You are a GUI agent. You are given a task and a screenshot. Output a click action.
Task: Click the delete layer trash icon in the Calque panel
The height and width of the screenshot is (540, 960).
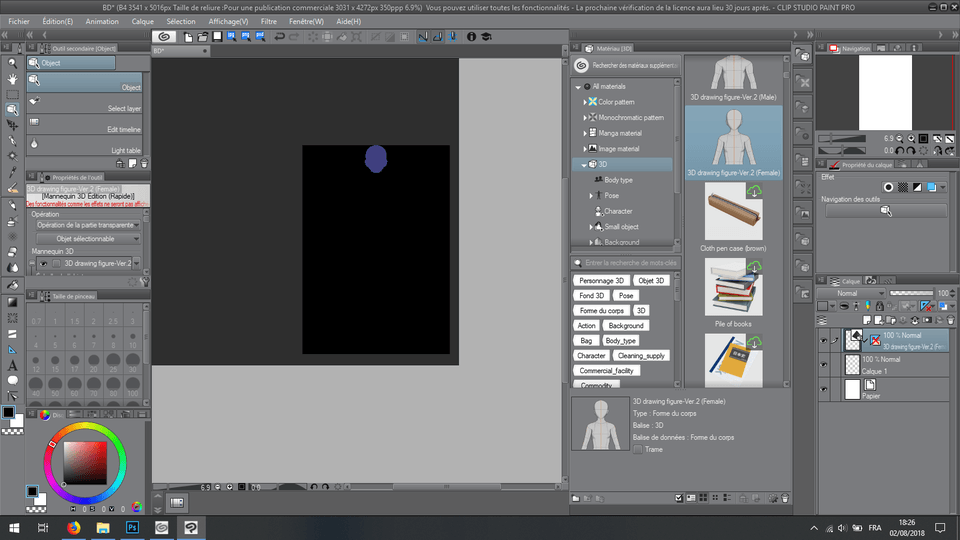pyautogui.click(x=950, y=320)
